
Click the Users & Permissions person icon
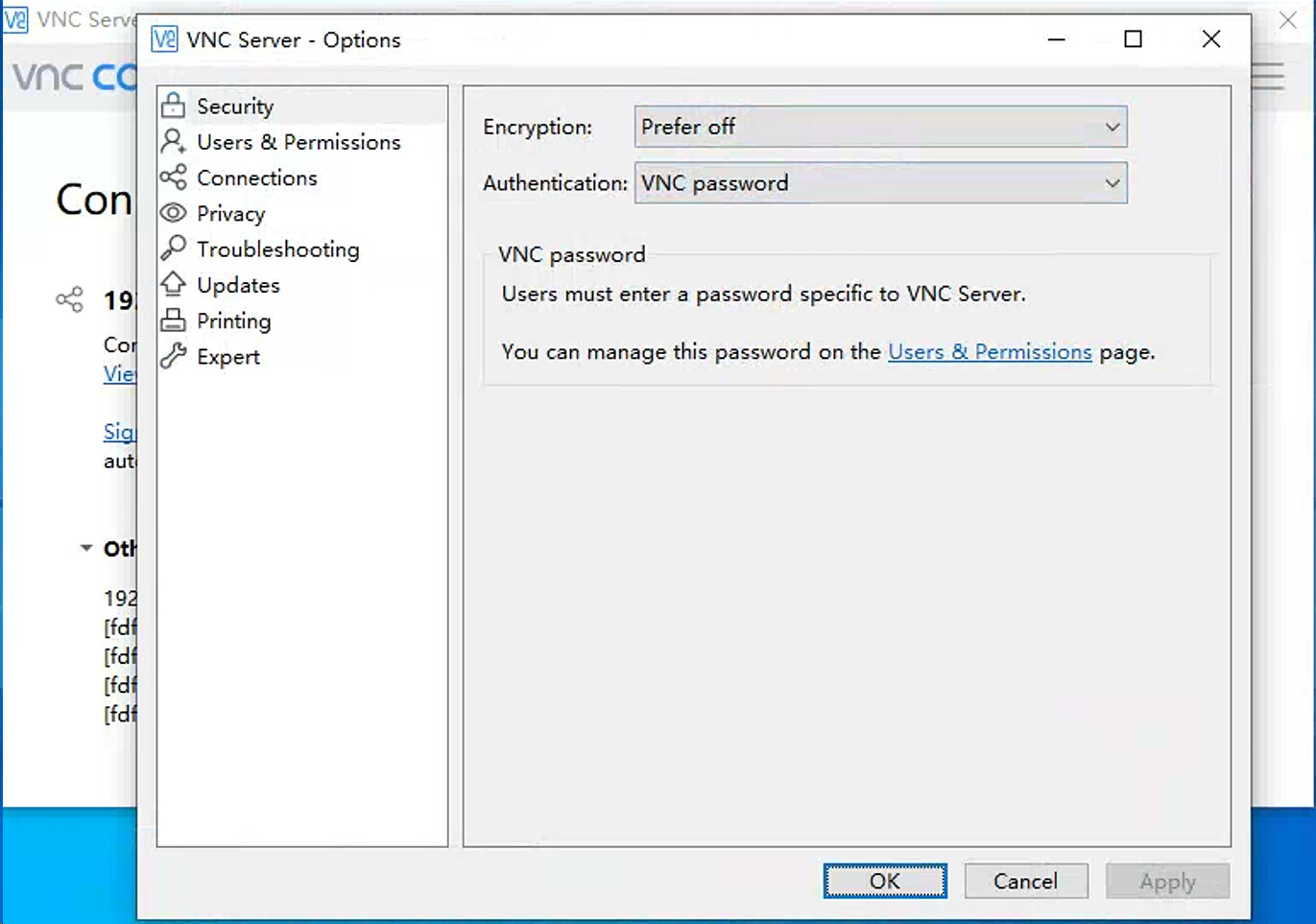click(x=174, y=142)
